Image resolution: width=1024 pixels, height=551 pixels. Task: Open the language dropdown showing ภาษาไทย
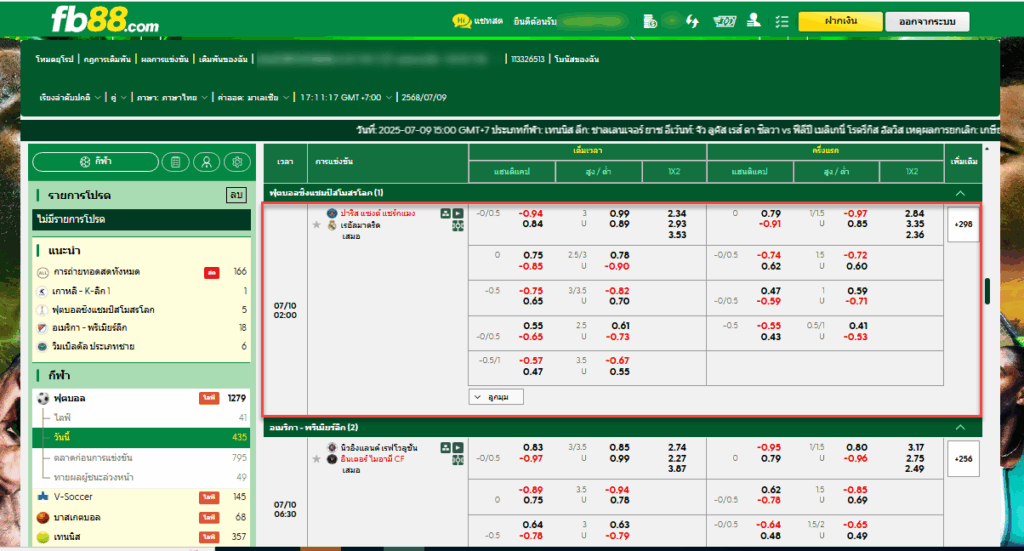tap(172, 97)
